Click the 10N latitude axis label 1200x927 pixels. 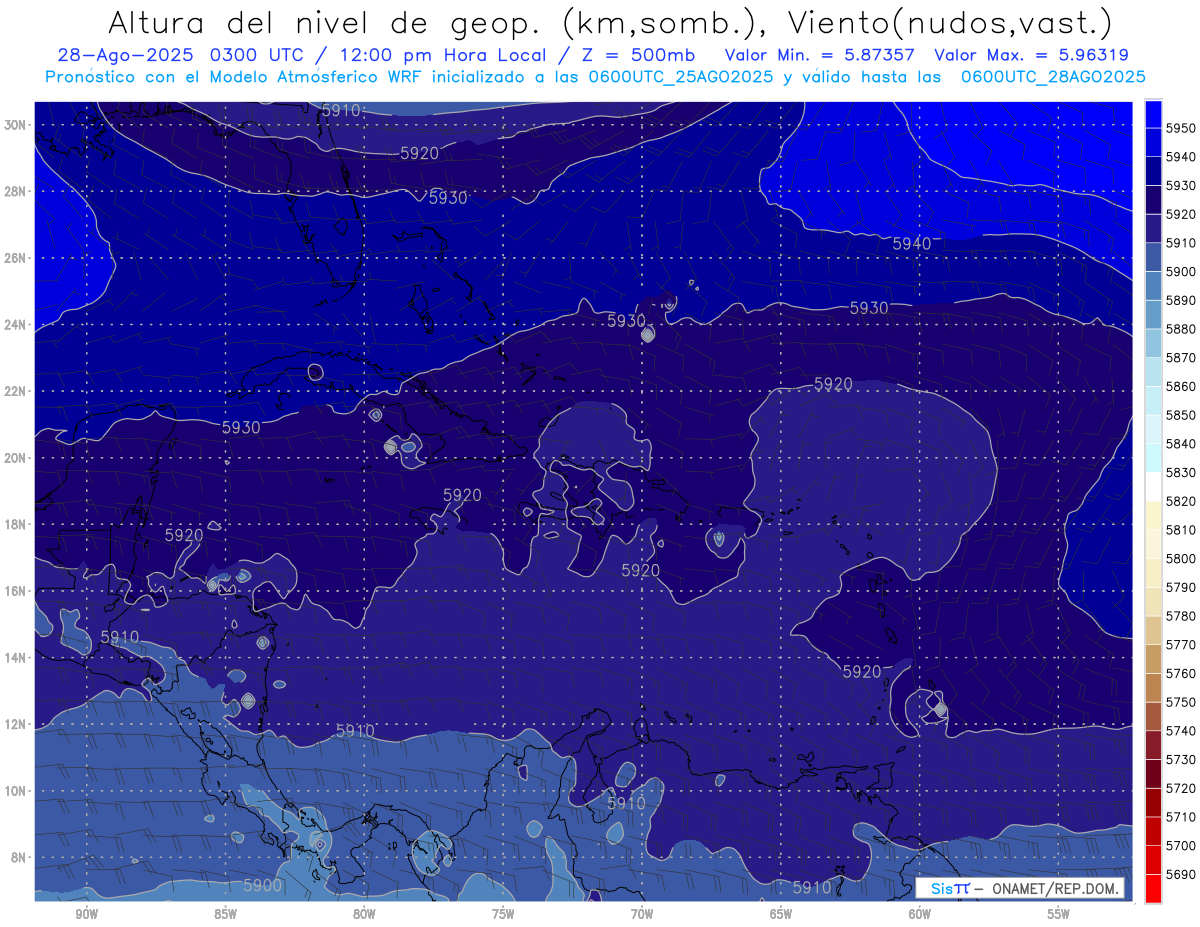(15, 791)
